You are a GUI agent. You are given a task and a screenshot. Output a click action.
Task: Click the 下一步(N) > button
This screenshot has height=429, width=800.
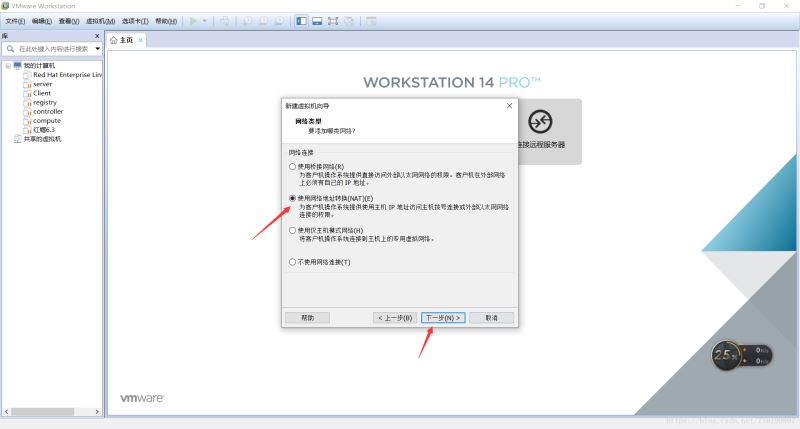click(x=443, y=317)
